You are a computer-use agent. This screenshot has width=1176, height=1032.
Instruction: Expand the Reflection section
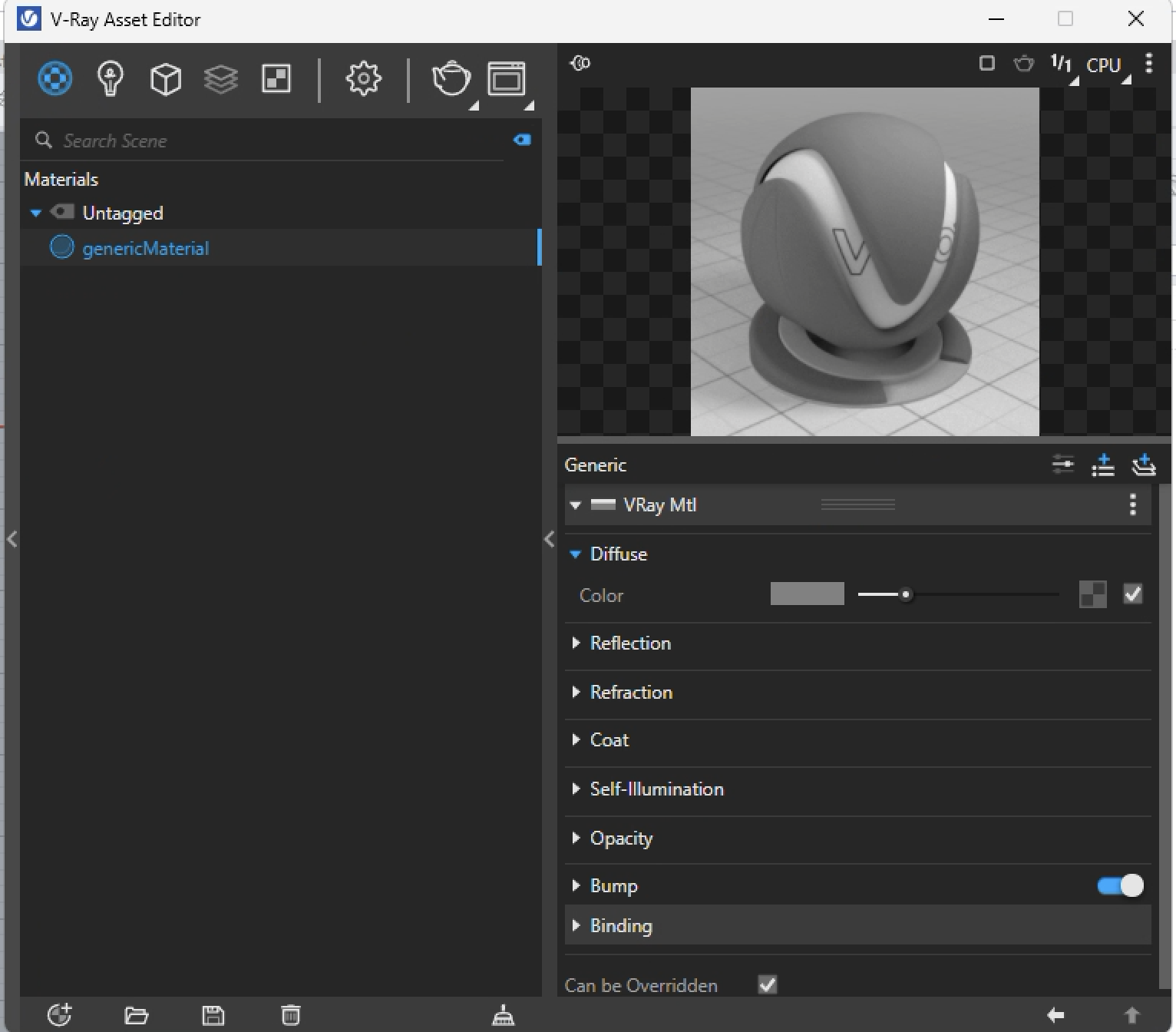[x=576, y=643]
